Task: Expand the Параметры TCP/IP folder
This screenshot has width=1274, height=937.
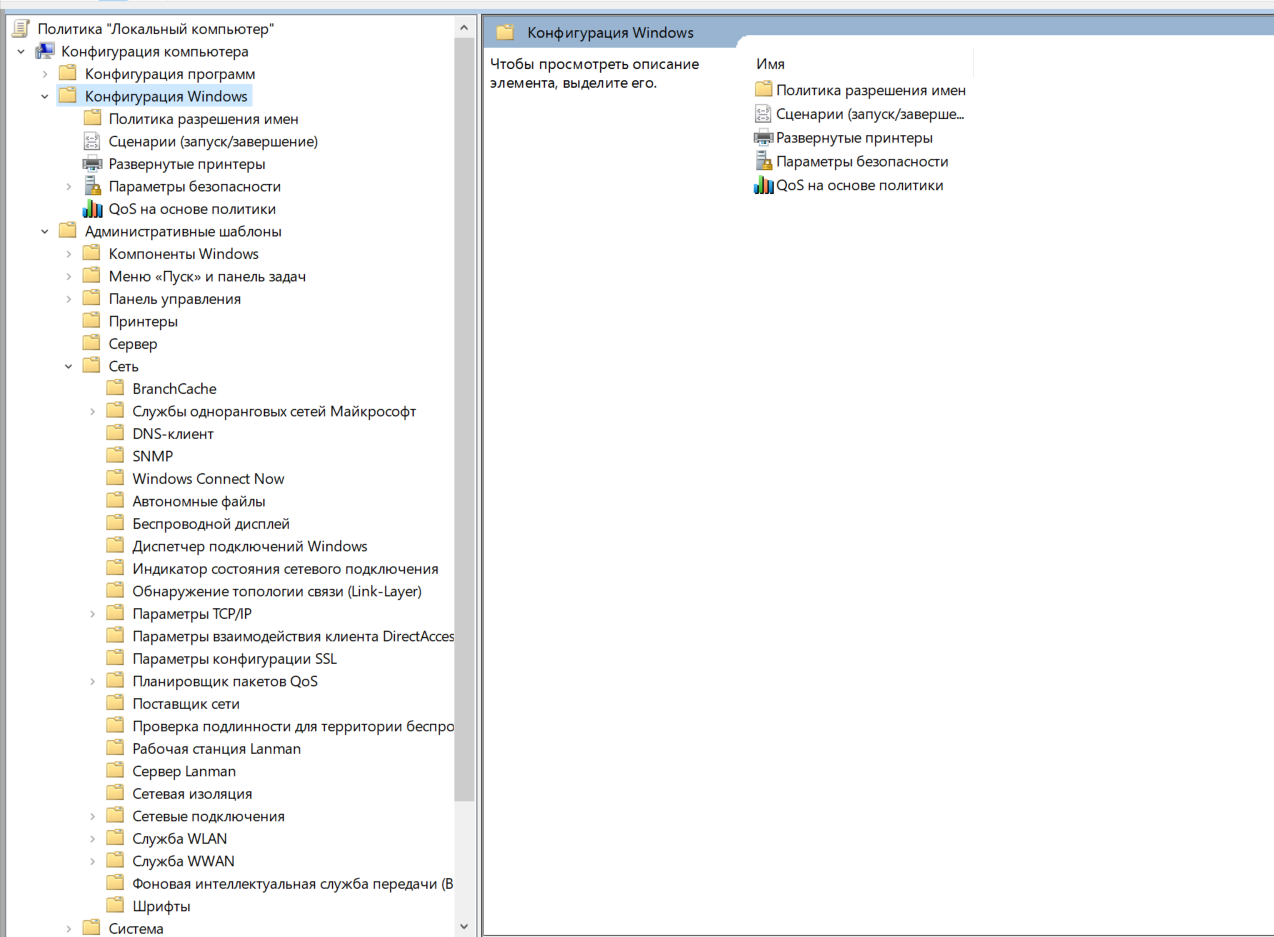Action: pyautogui.click(x=92, y=614)
